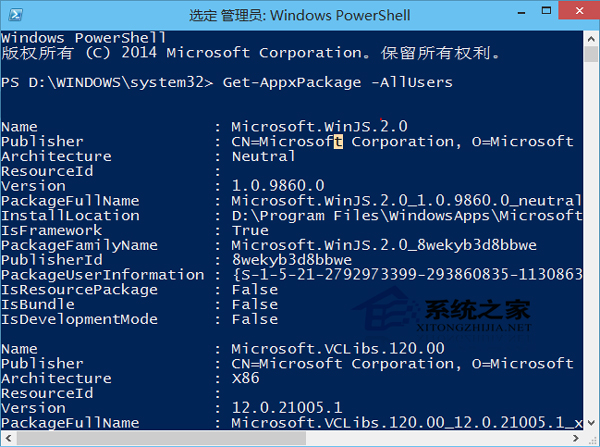Click the IsFramework True value
The height and width of the screenshot is (447, 600).
(249, 230)
